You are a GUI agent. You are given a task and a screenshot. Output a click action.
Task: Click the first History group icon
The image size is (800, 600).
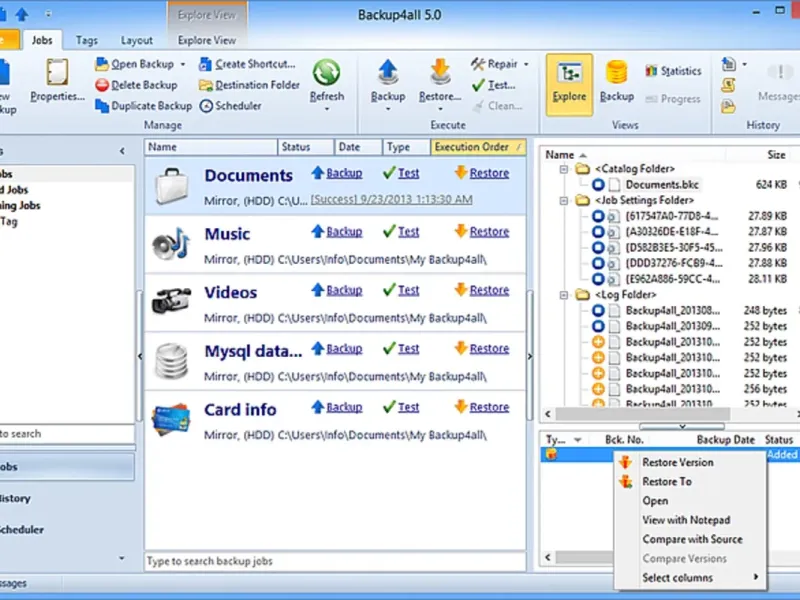pyautogui.click(x=729, y=64)
